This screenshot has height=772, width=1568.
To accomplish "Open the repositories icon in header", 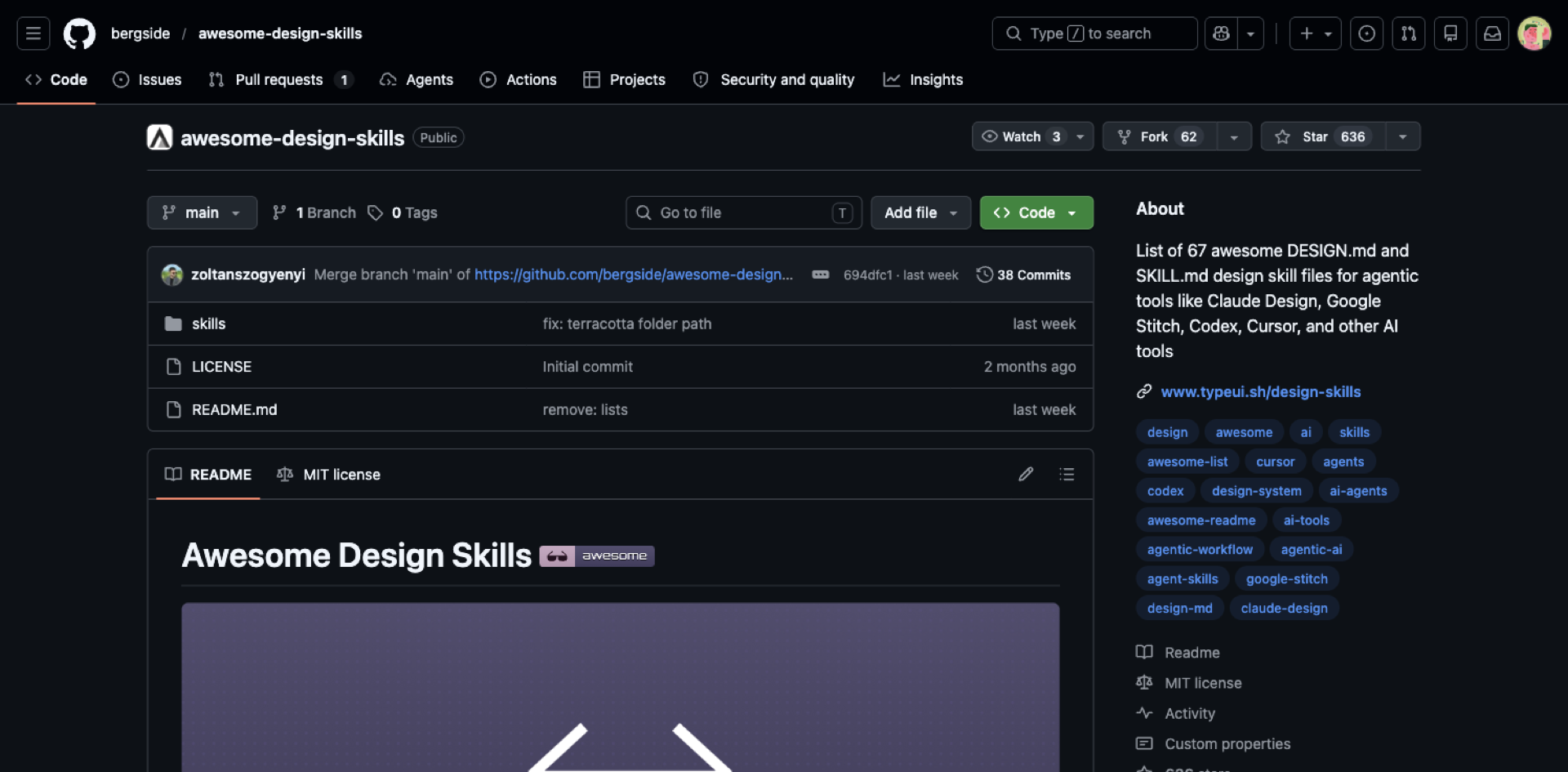I will 1450,33.
